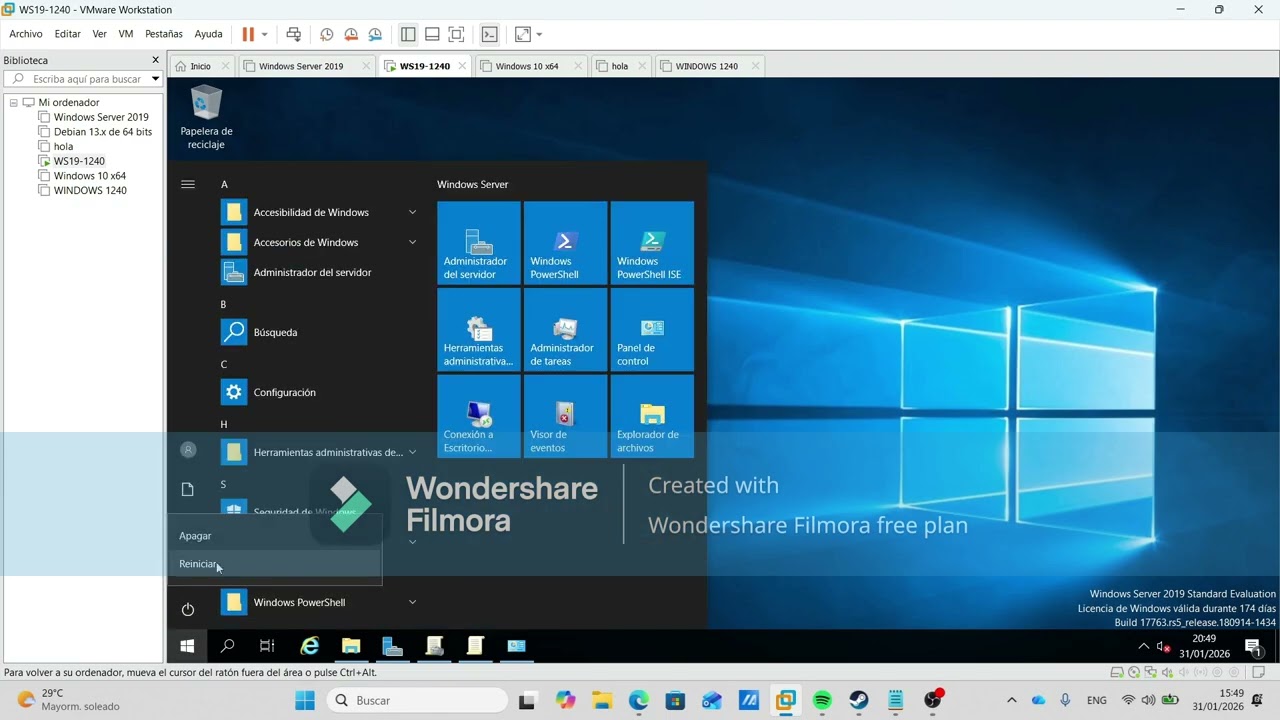Open stretch options dropdown arrow
Screen dimensions: 1280x720
(539, 34)
